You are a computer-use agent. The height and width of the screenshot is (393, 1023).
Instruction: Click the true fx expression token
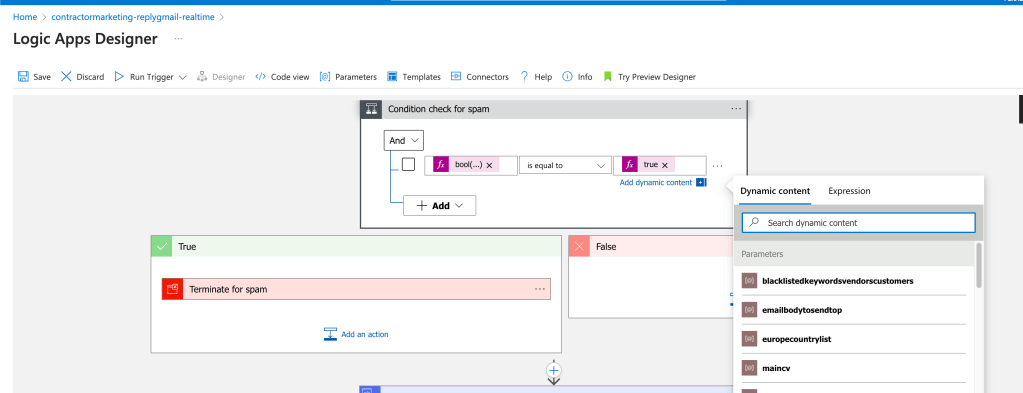648,165
